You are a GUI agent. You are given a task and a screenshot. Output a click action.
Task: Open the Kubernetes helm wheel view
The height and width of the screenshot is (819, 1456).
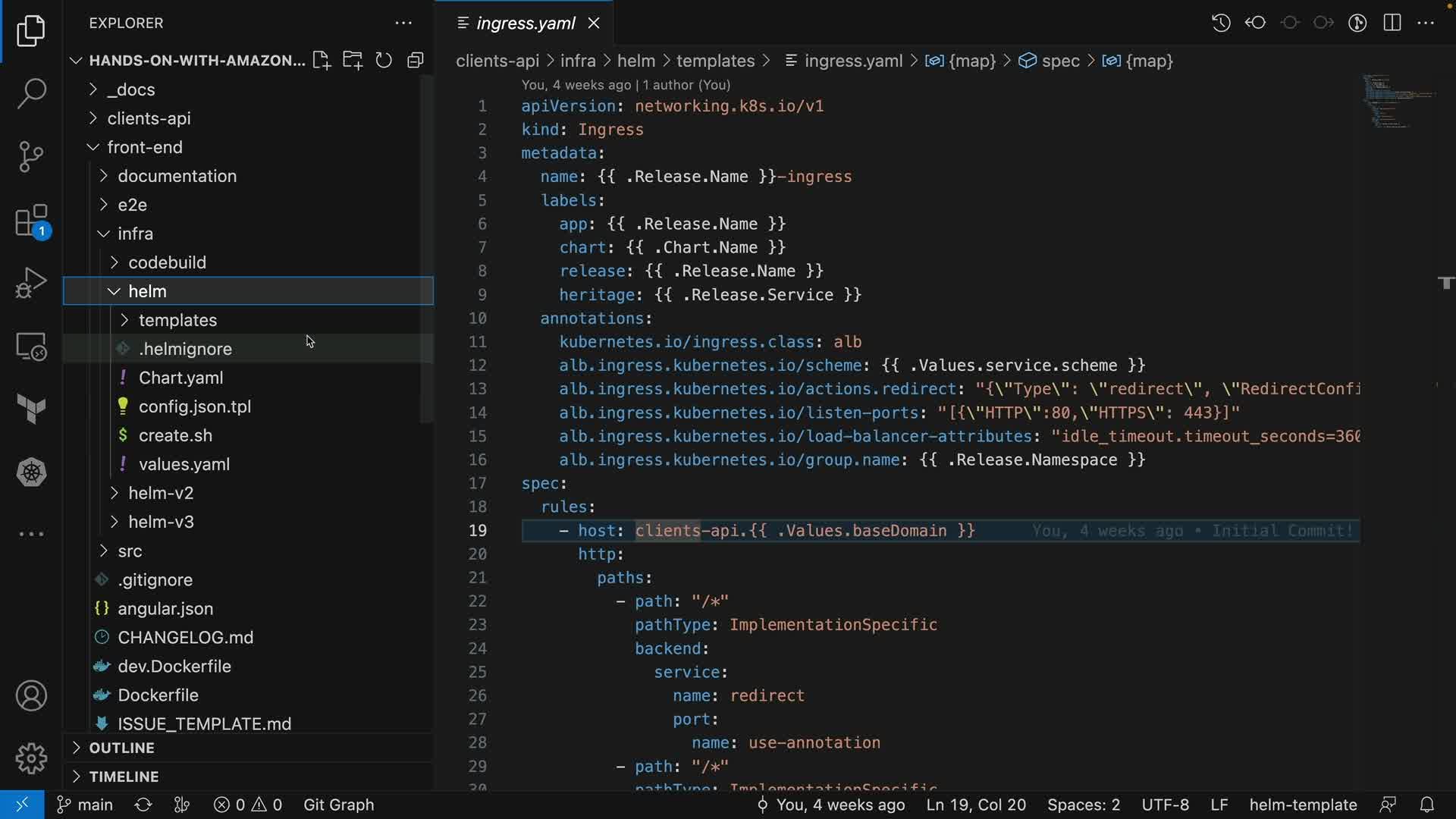tap(31, 472)
